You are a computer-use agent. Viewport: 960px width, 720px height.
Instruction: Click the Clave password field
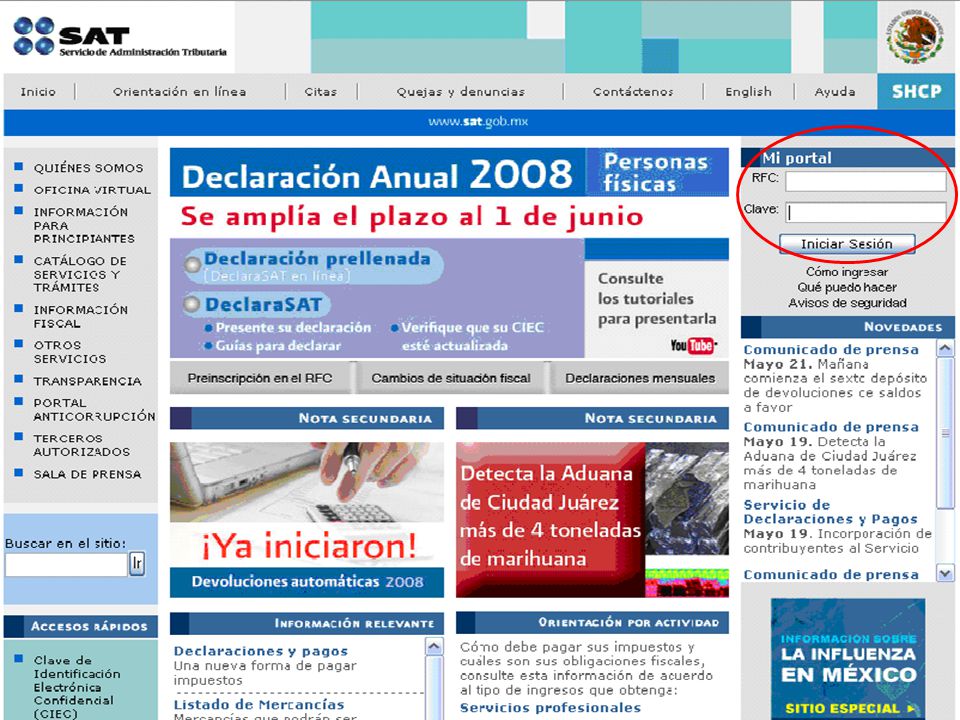coord(866,212)
